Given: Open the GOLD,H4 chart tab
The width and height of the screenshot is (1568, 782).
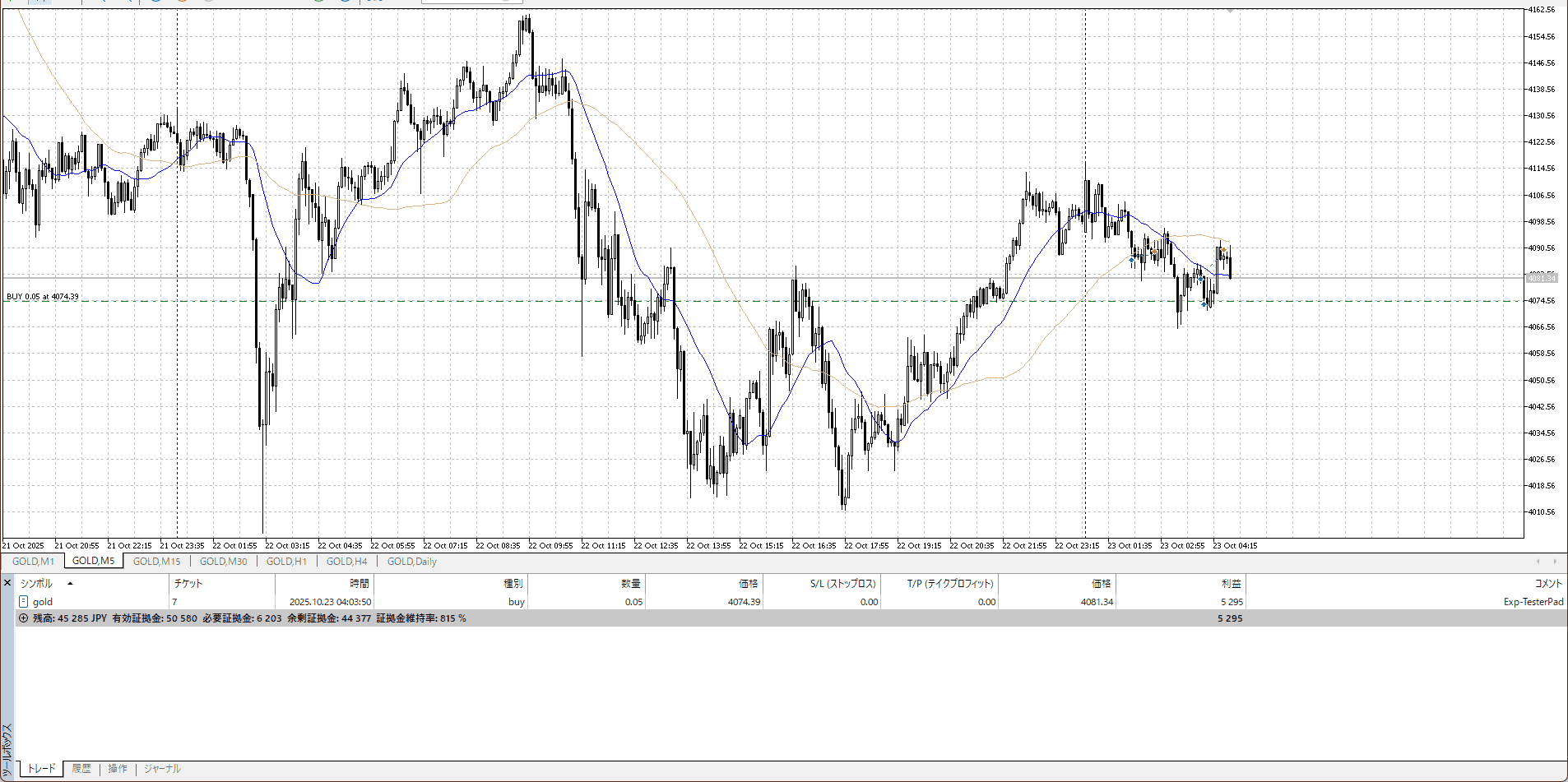Looking at the screenshot, I should click(346, 562).
